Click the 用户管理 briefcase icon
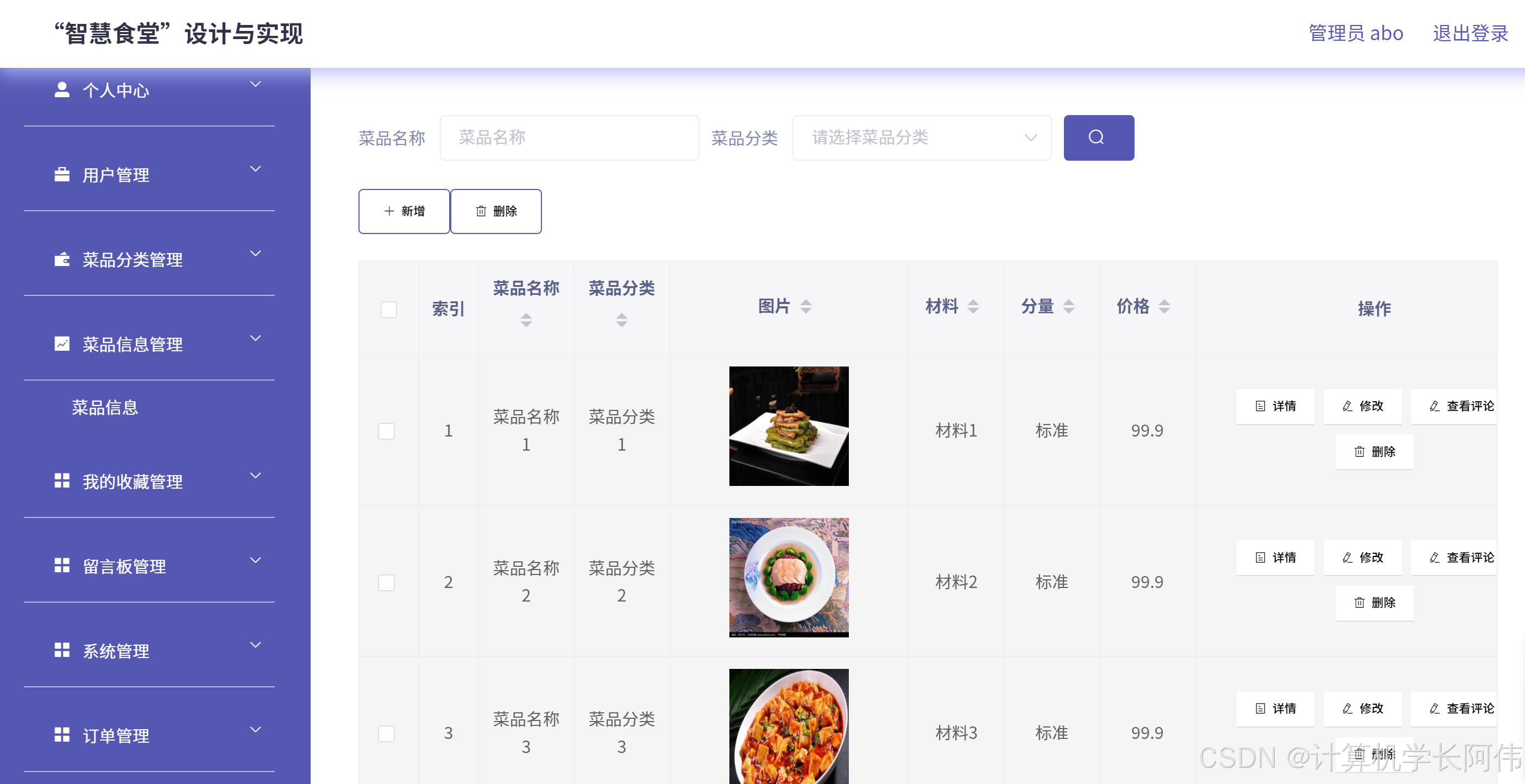1525x784 pixels. (x=61, y=174)
